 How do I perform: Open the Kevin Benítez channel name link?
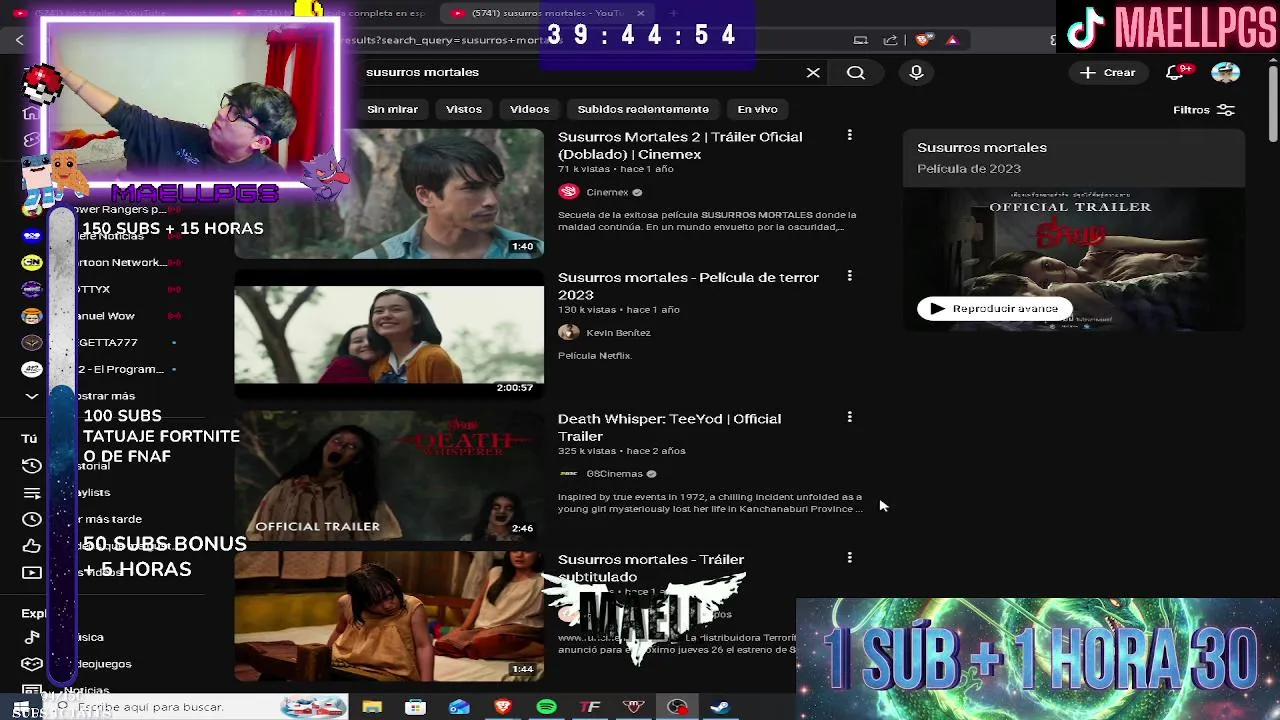tap(618, 332)
